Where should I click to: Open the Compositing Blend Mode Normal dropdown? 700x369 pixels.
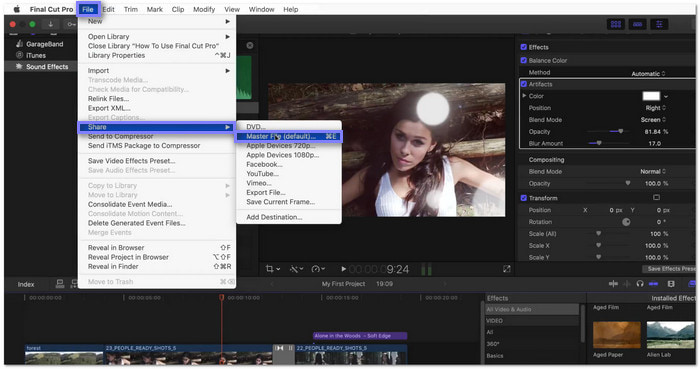click(x=653, y=171)
